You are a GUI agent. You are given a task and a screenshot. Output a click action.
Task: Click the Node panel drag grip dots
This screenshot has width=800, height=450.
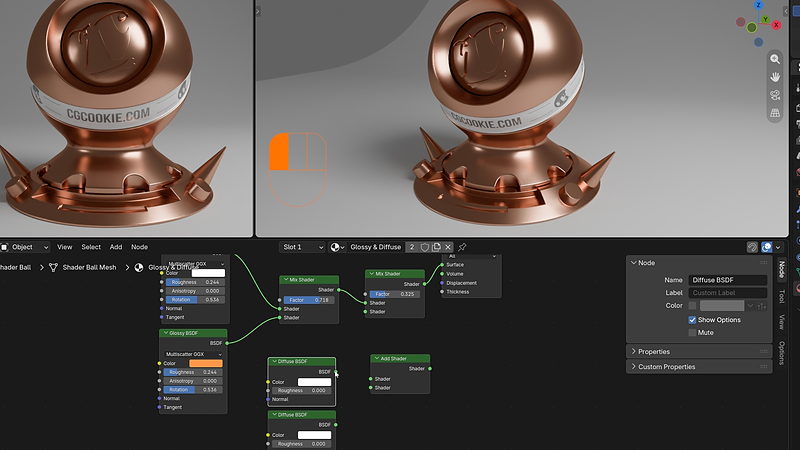(x=763, y=263)
